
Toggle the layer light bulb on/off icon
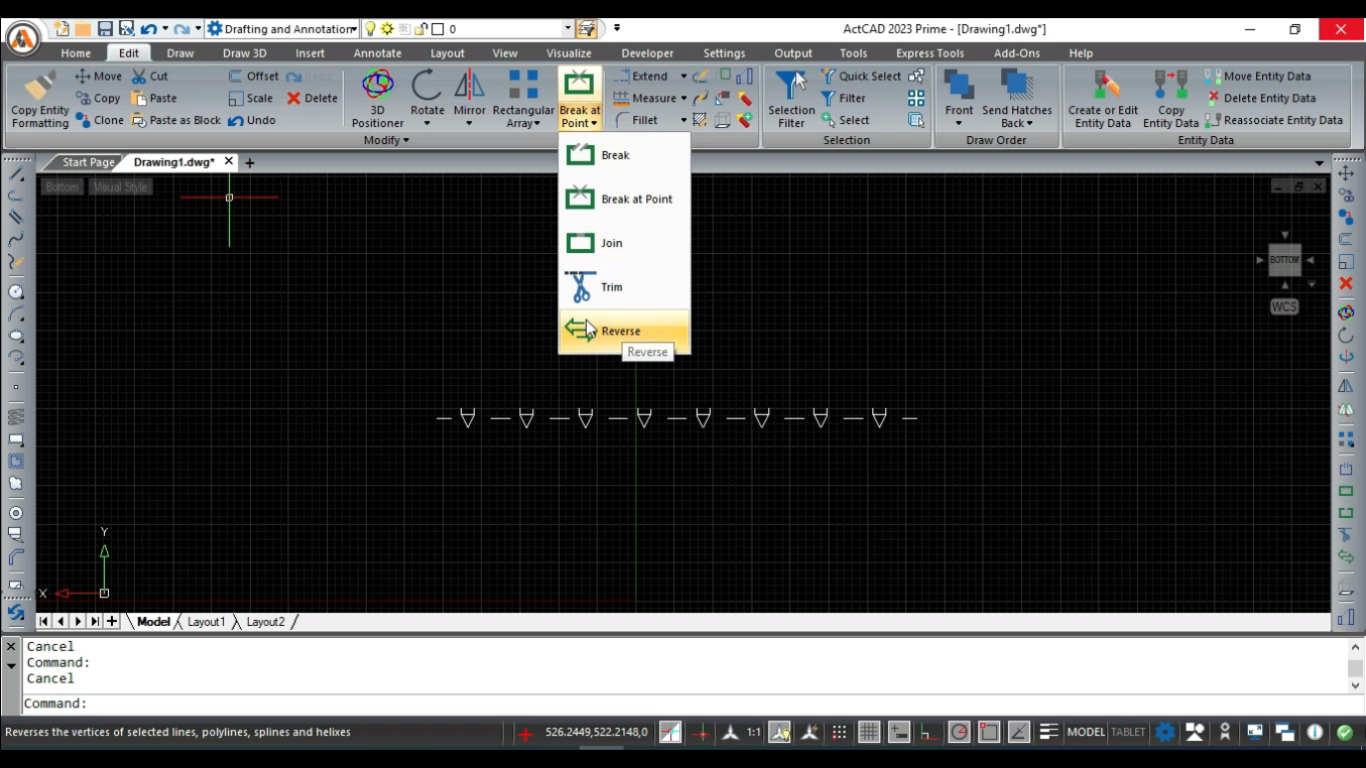pyautogui.click(x=371, y=29)
